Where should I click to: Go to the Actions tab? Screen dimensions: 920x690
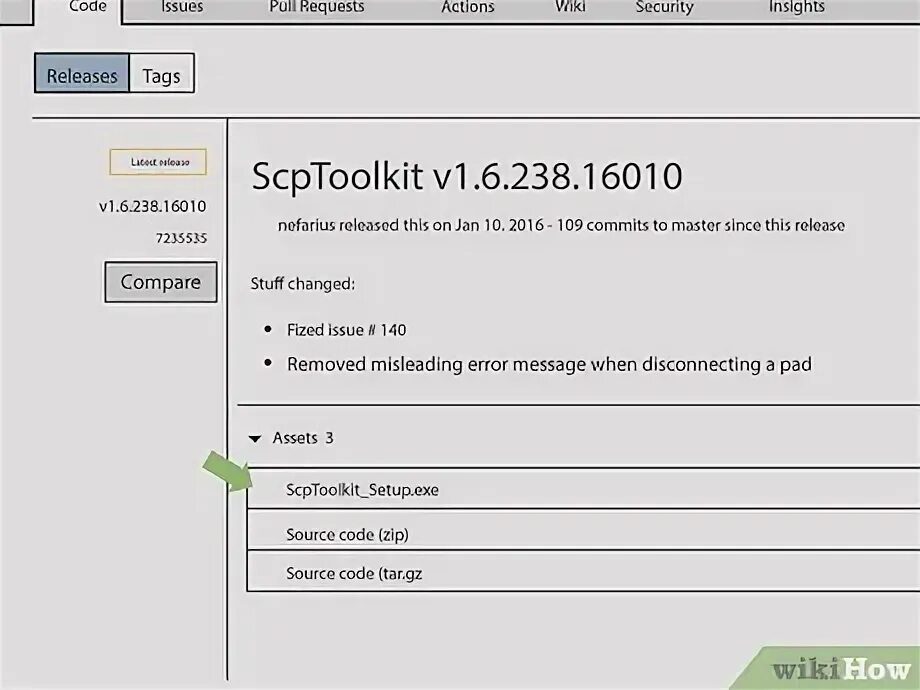pyautogui.click(x=468, y=7)
